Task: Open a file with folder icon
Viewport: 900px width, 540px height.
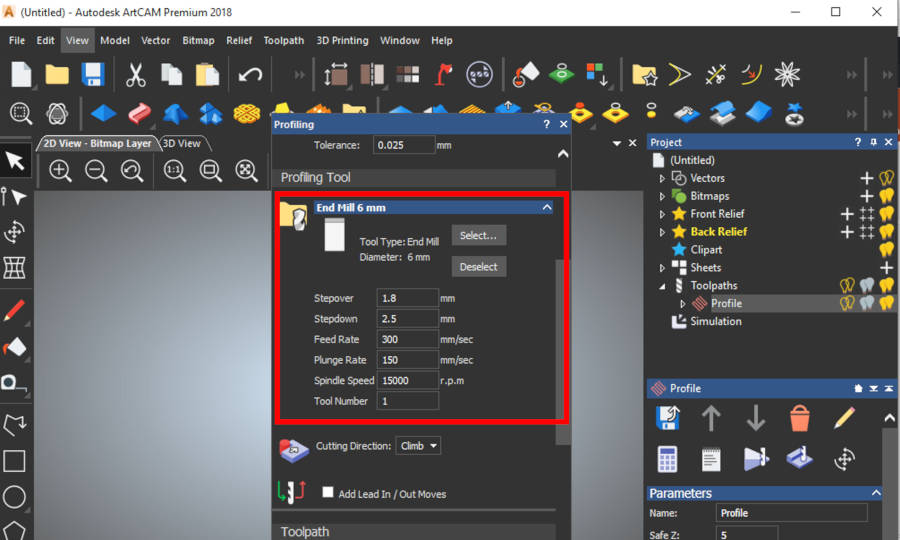Action: tap(57, 75)
